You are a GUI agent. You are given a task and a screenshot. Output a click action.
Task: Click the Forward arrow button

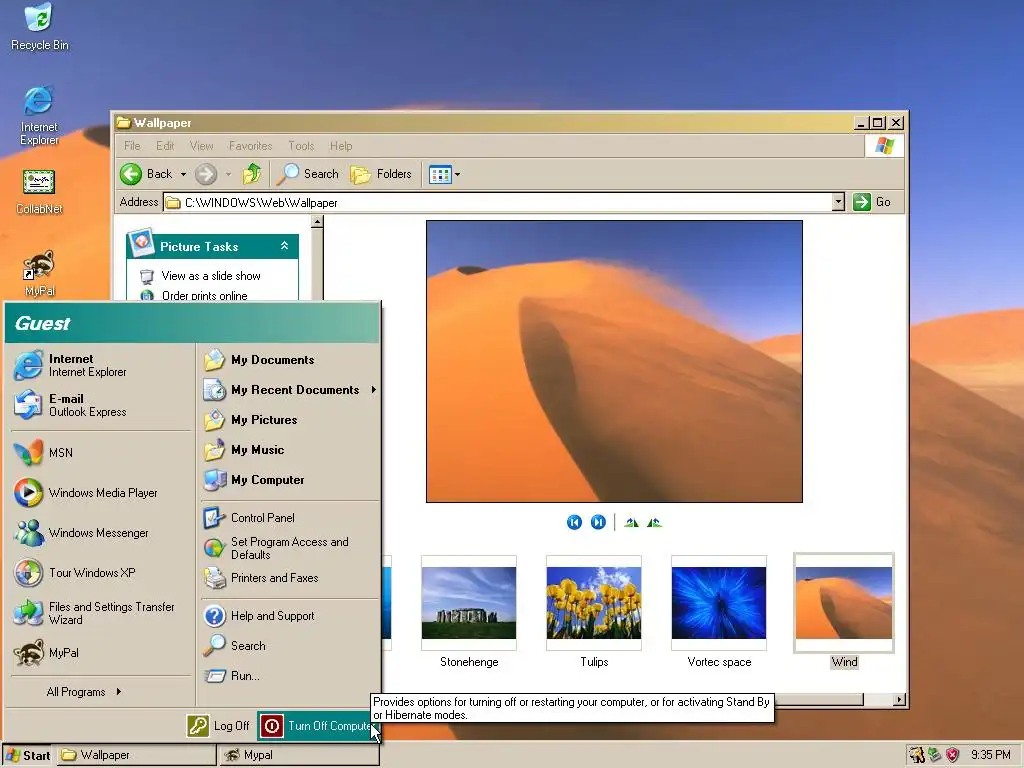(x=206, y=174)
